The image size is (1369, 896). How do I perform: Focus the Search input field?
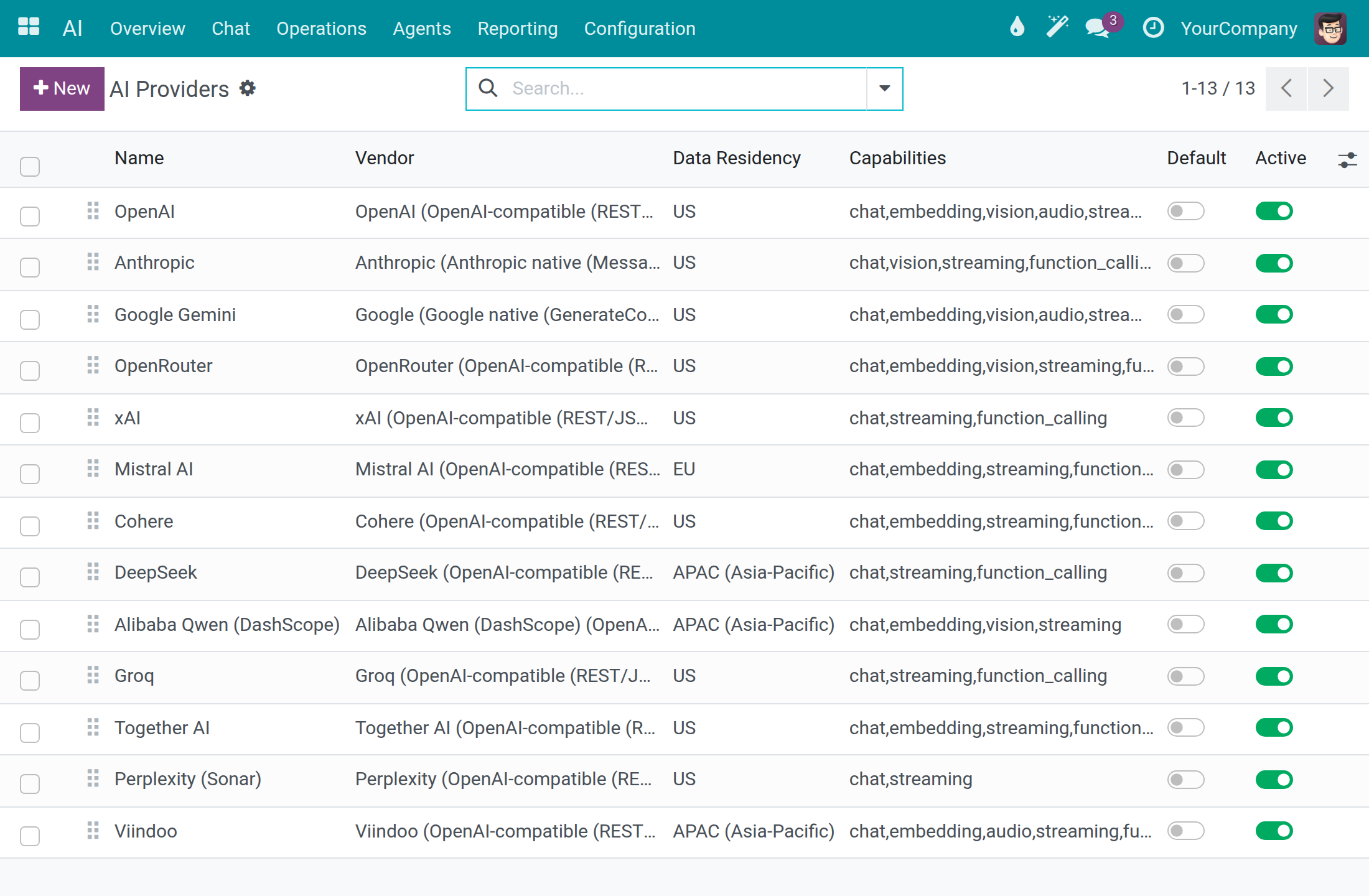point(684,88)
